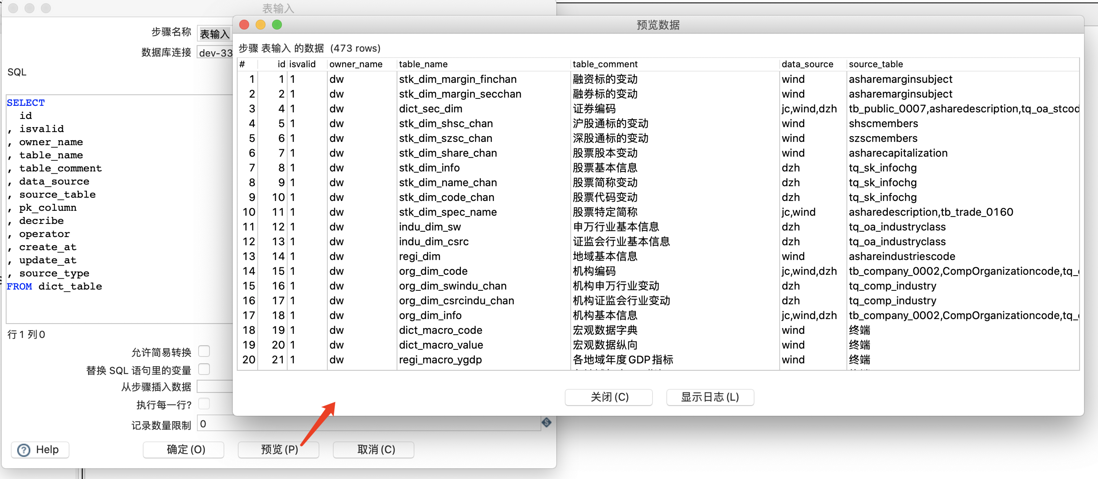Maximize the 预览数据 window using green button
This screenshot has width=1098, height=479.
tap(277, 25)
